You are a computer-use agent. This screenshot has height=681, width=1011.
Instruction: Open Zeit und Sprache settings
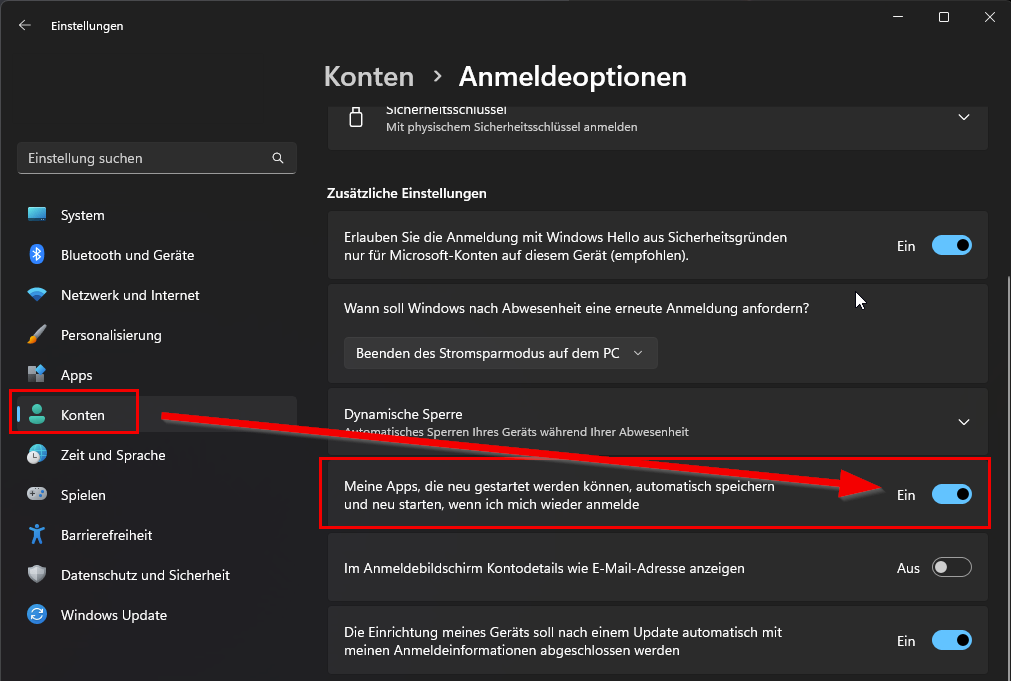pyautogui.click(x=112, y=455)
